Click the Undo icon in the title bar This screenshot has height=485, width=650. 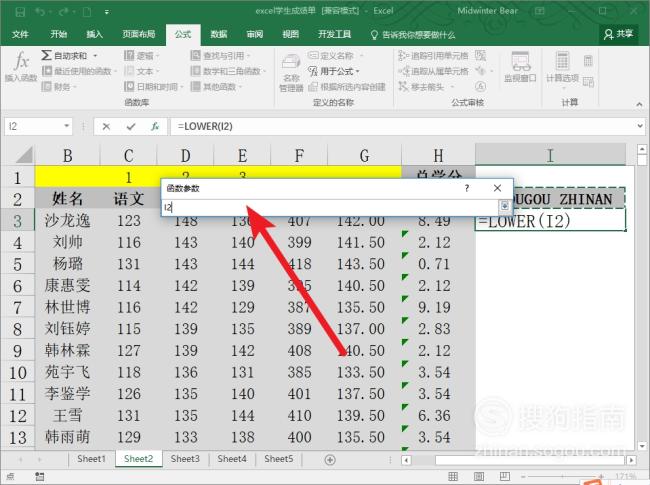pos(40,12)
